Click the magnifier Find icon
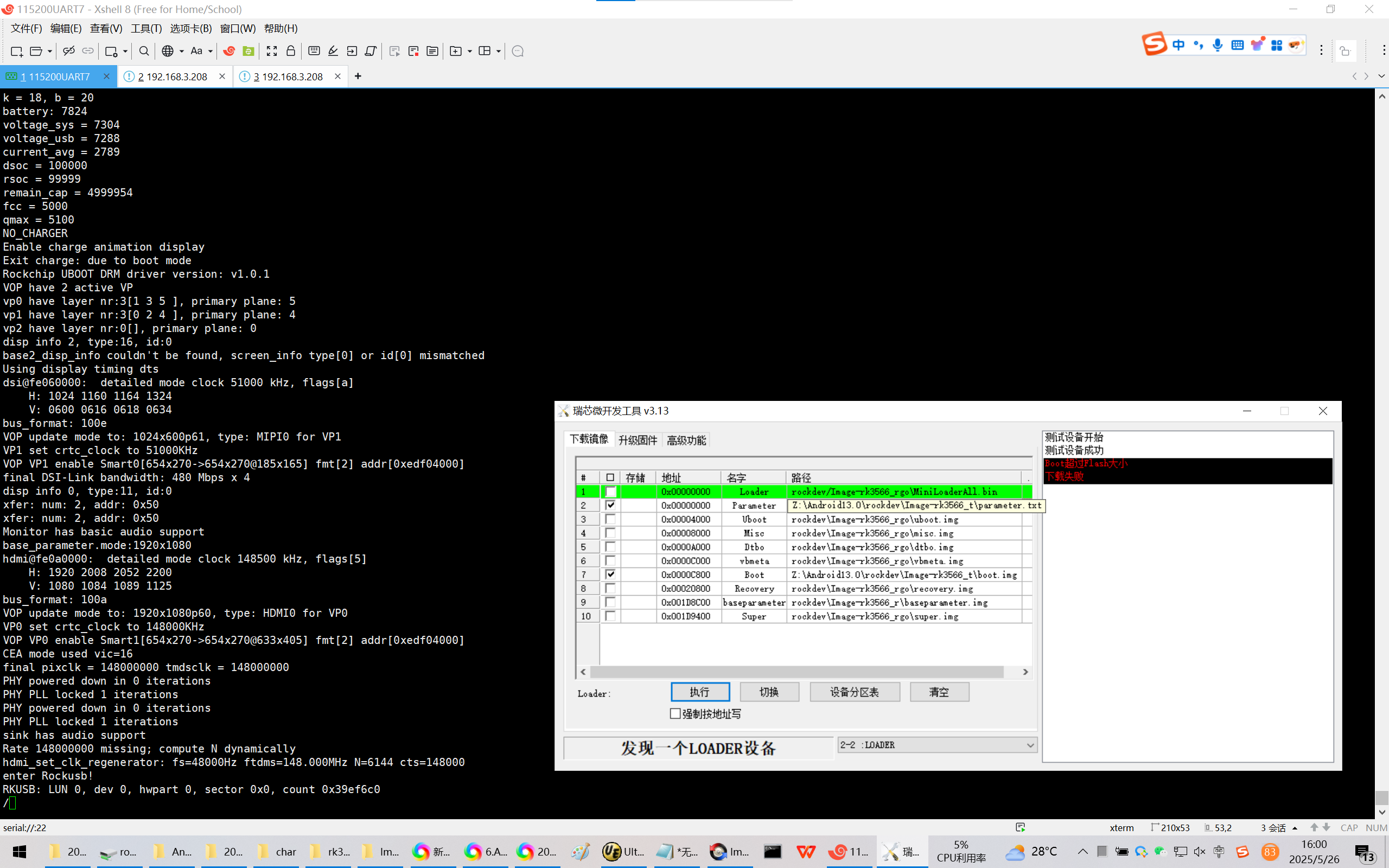The width and height of the screenshot is (1389, 868). pos(144,51)
